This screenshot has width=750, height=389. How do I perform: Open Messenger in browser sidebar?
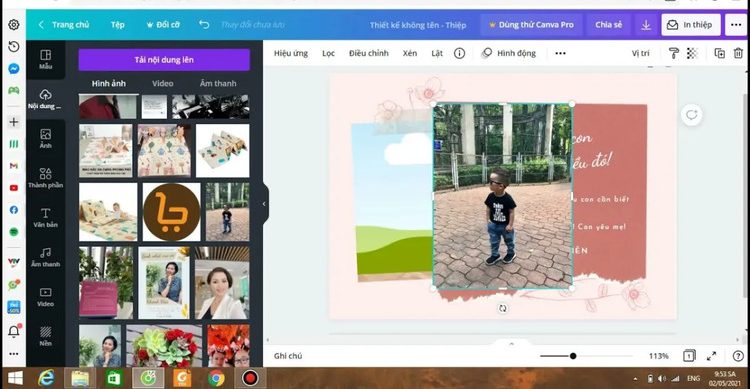(x=14, y=68)
